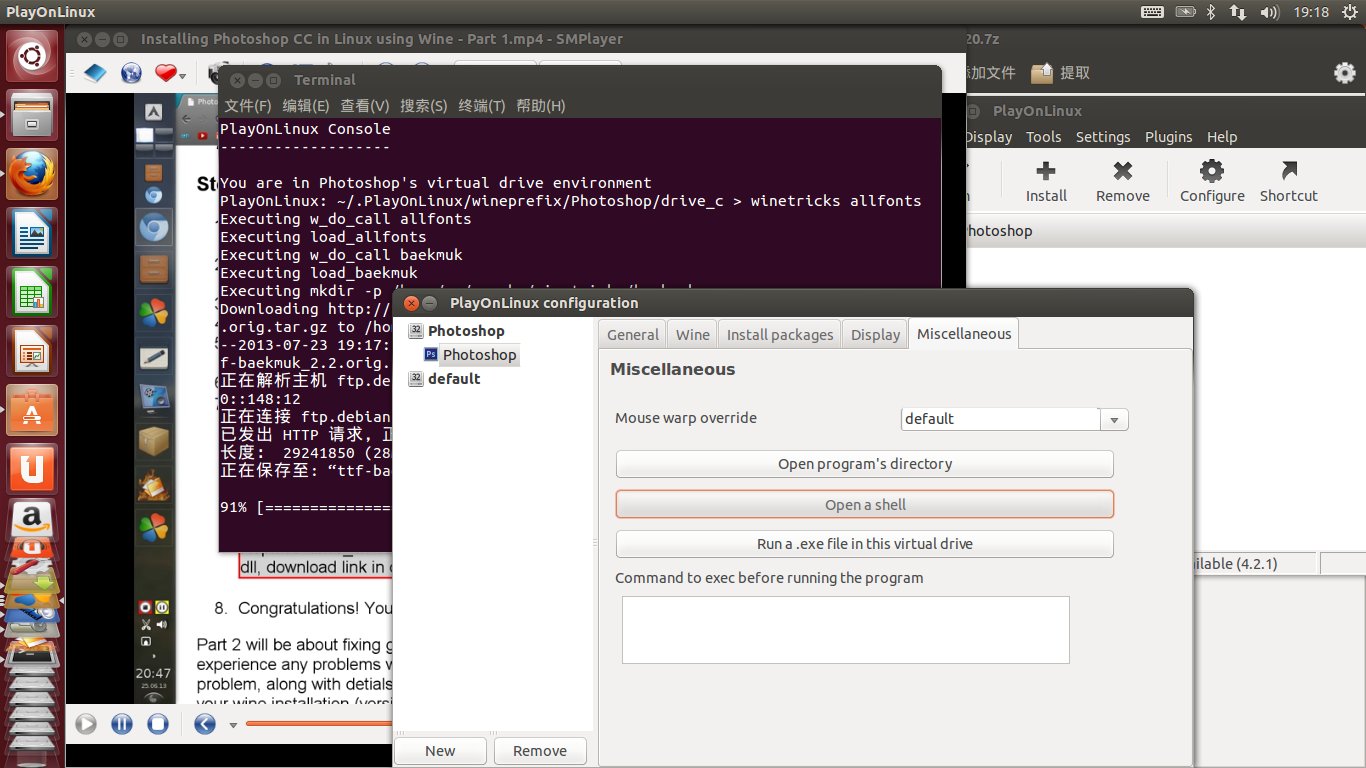Select the bold Photoshop virtual drive entry

466,331
